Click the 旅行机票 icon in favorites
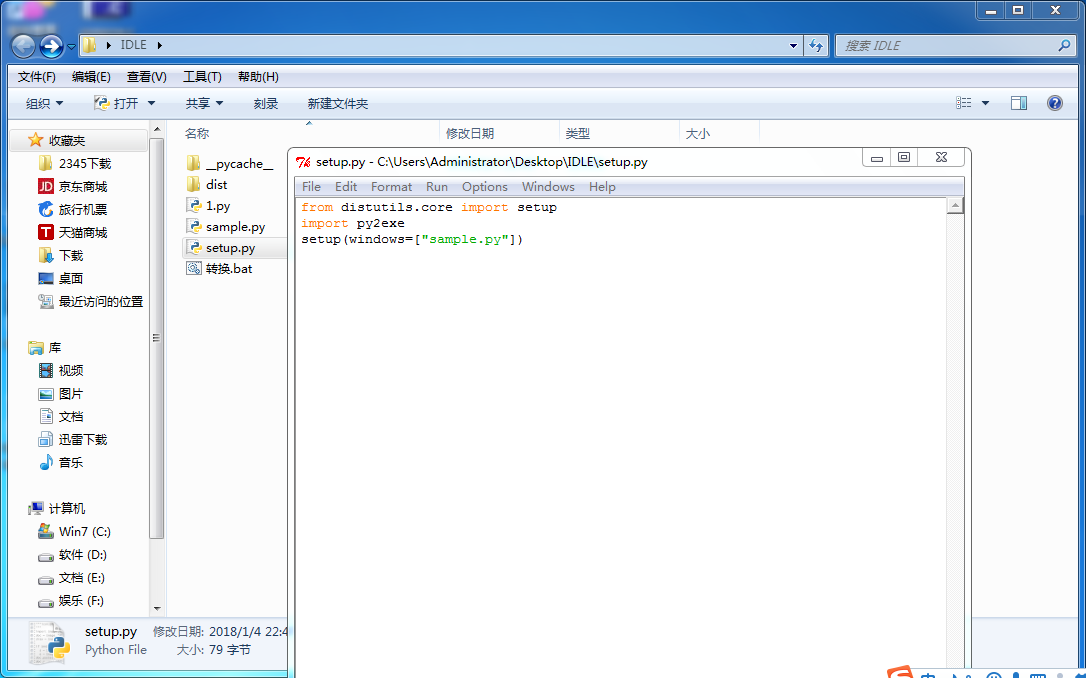The width and height of the screenshot is (1086, 678). point(46,209)
